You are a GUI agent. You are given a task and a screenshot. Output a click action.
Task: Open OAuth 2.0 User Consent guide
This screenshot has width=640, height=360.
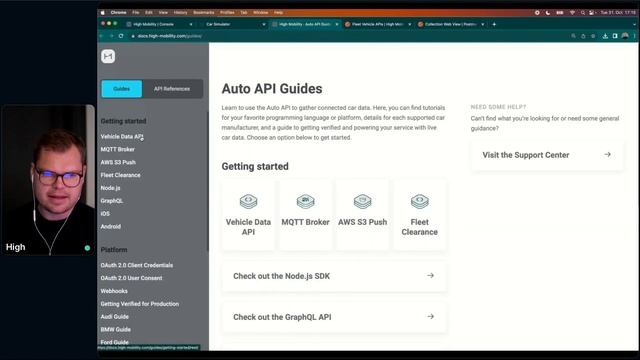click(x=131, y=278)
